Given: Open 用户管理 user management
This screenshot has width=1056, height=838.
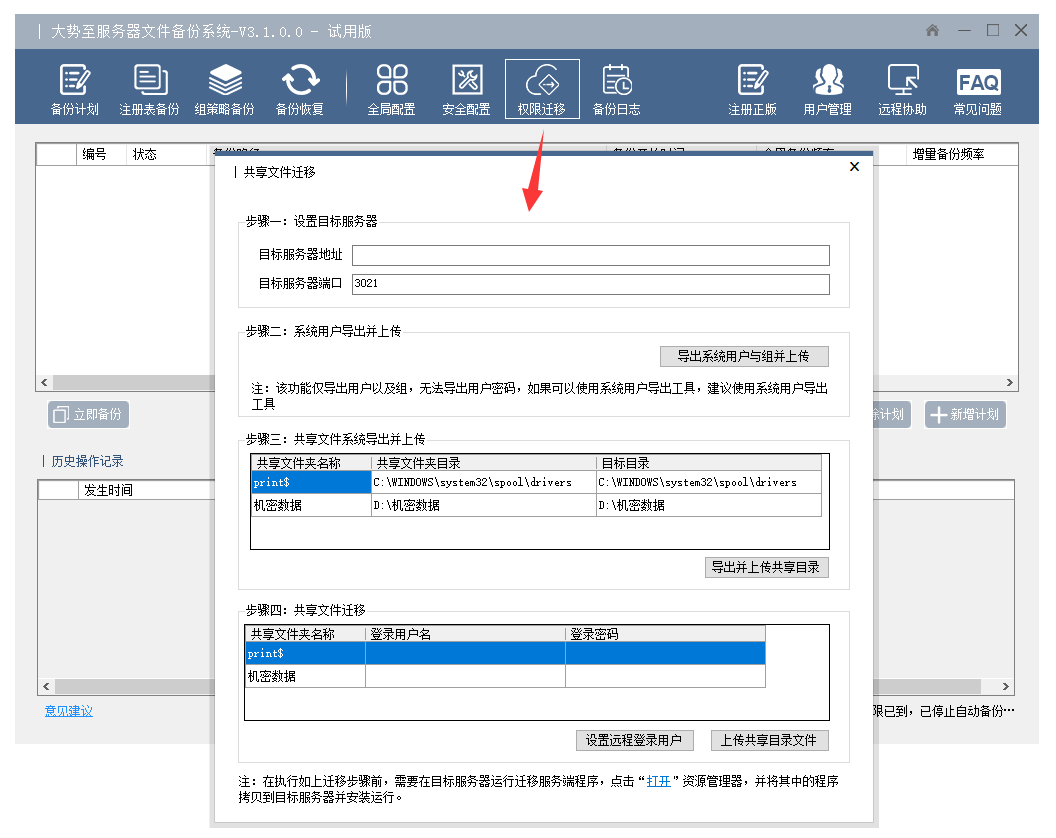Looking at the screenshot, I should tap(828, 89).
